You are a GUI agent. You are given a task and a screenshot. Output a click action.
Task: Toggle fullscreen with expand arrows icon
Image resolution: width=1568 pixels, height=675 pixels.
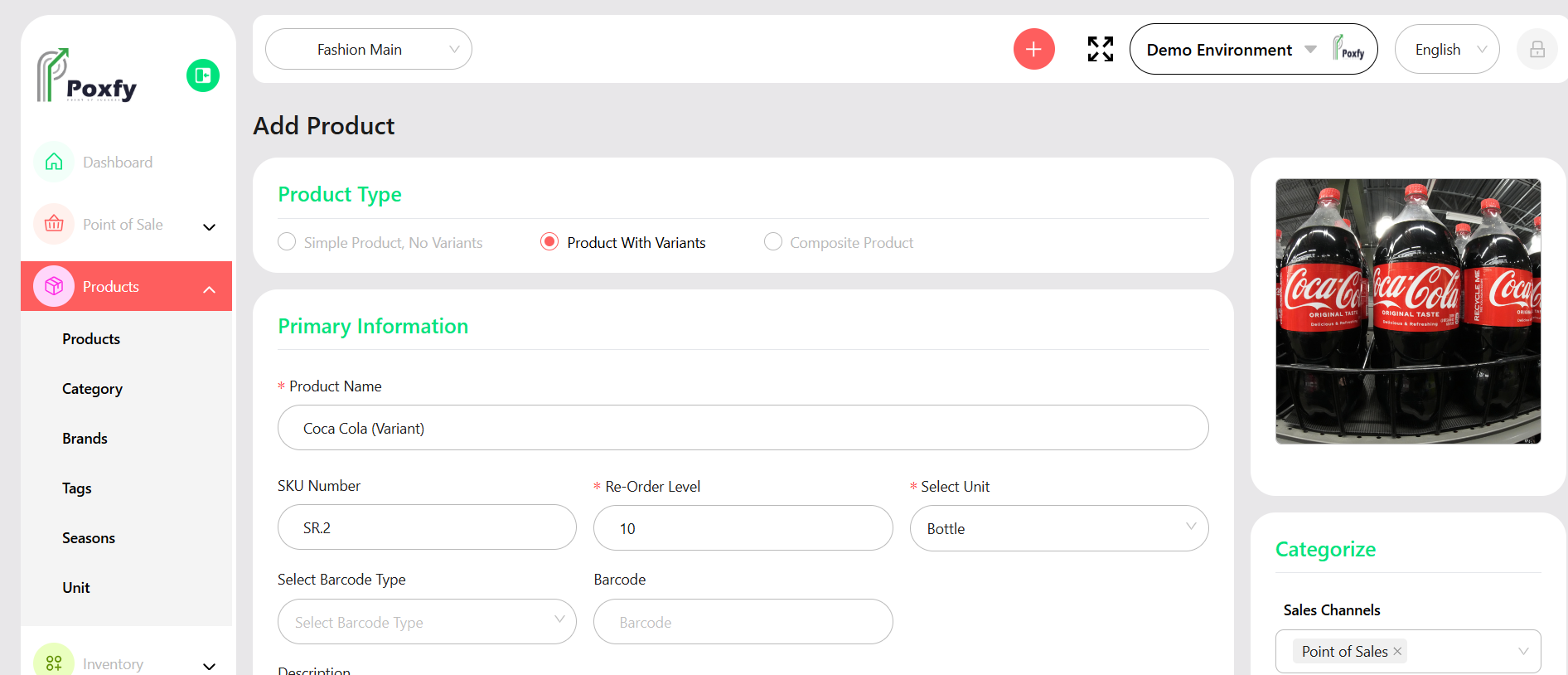point(1101,49)
